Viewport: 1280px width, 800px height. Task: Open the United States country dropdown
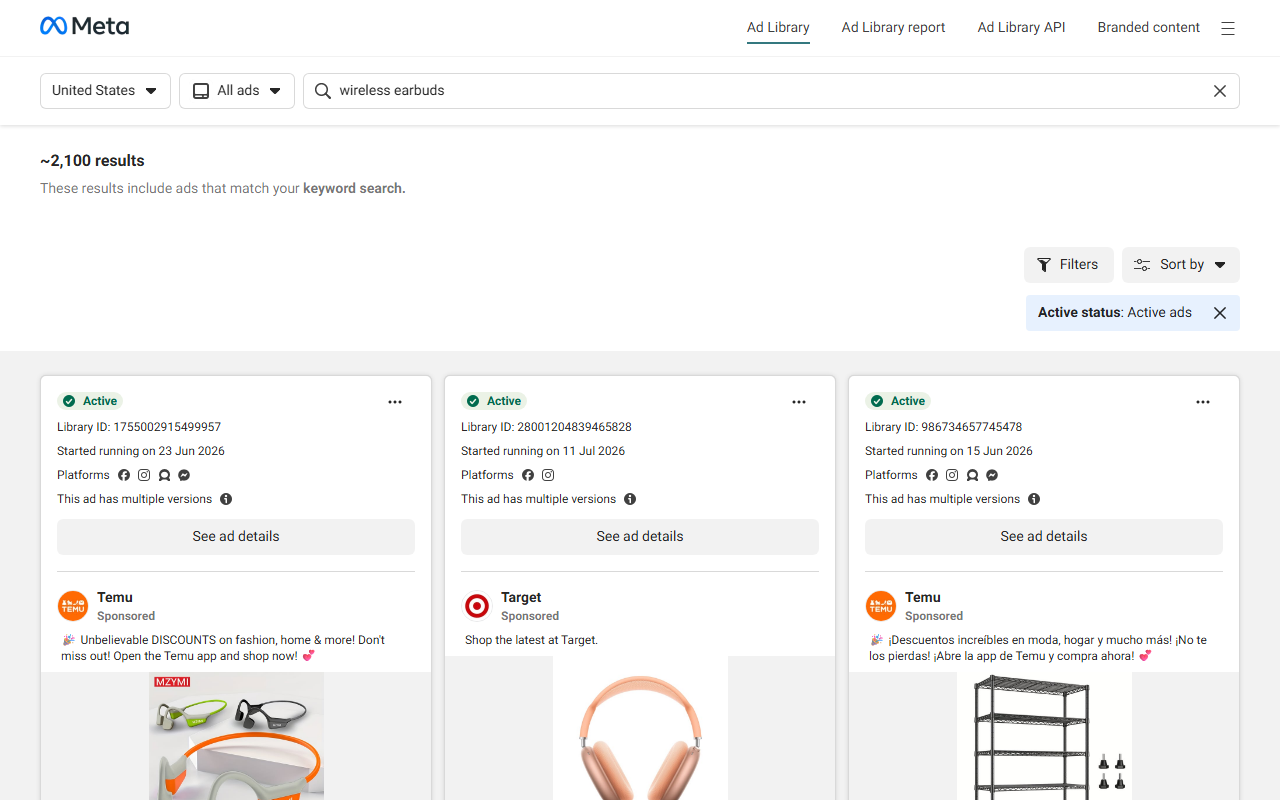[x=105, y=91]
